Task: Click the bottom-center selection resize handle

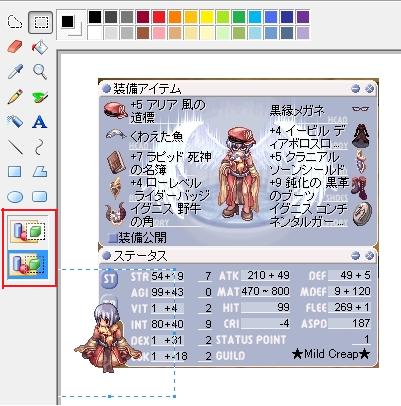Action: [110, 396]
